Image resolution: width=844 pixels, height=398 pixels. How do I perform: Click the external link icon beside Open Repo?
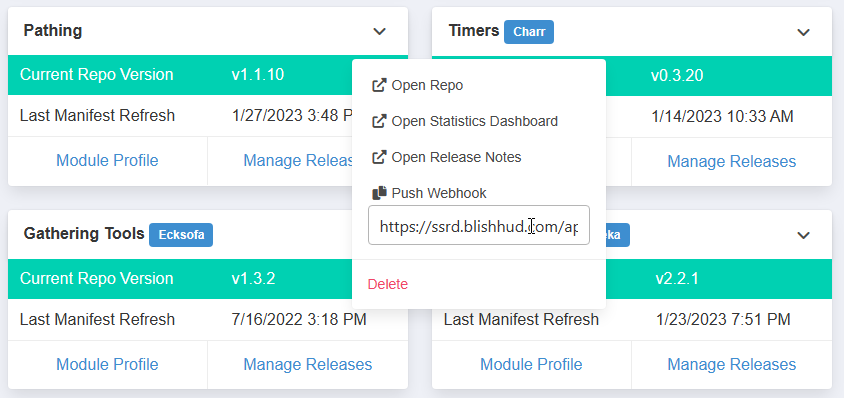[x=379, y=85]
